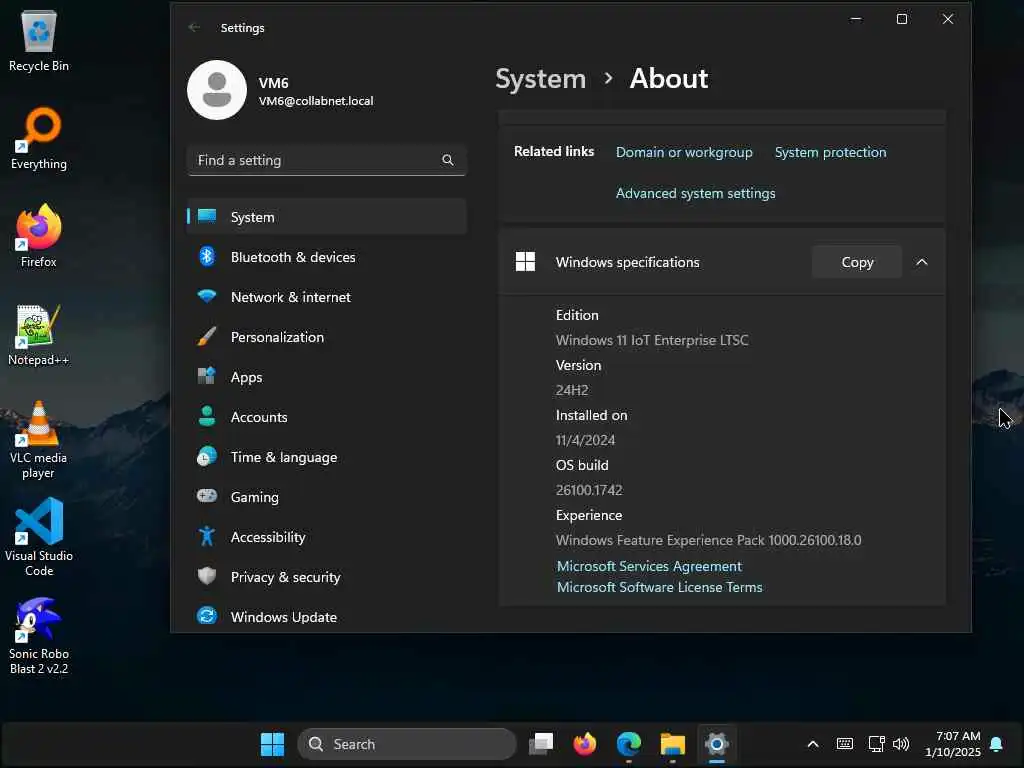Image resolution: width=1024 pixels, height=768 pixels.
Task: Open File Explorer from the taskbar
Action: tap(672, 744)
